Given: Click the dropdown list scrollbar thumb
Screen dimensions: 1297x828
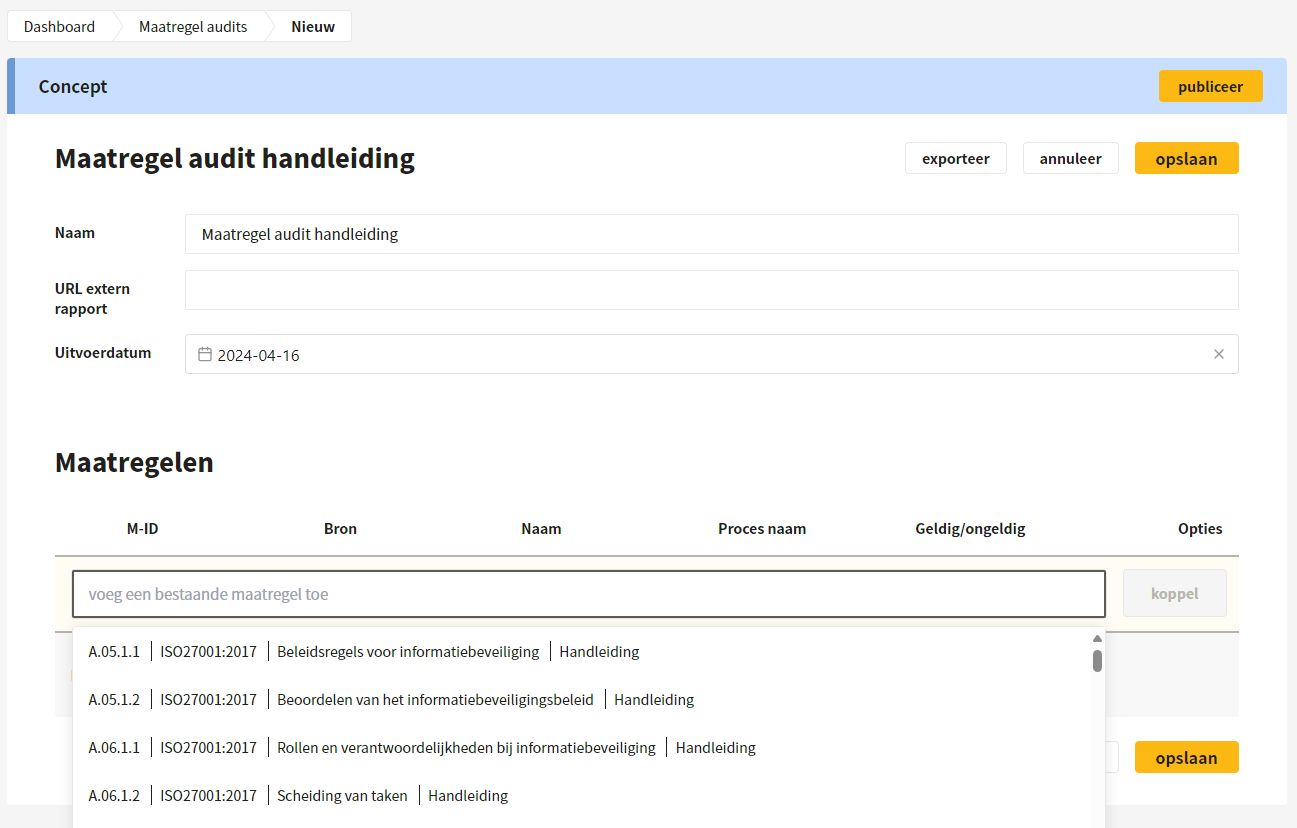Looking at the screenshot, I should [1097, 661].
